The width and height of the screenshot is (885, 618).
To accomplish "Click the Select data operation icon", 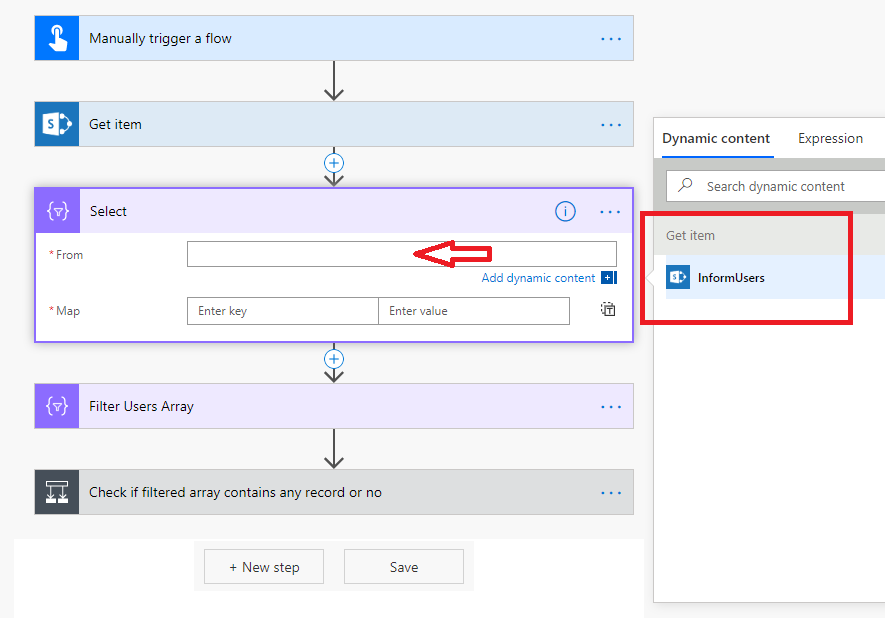I will point(56,211).
